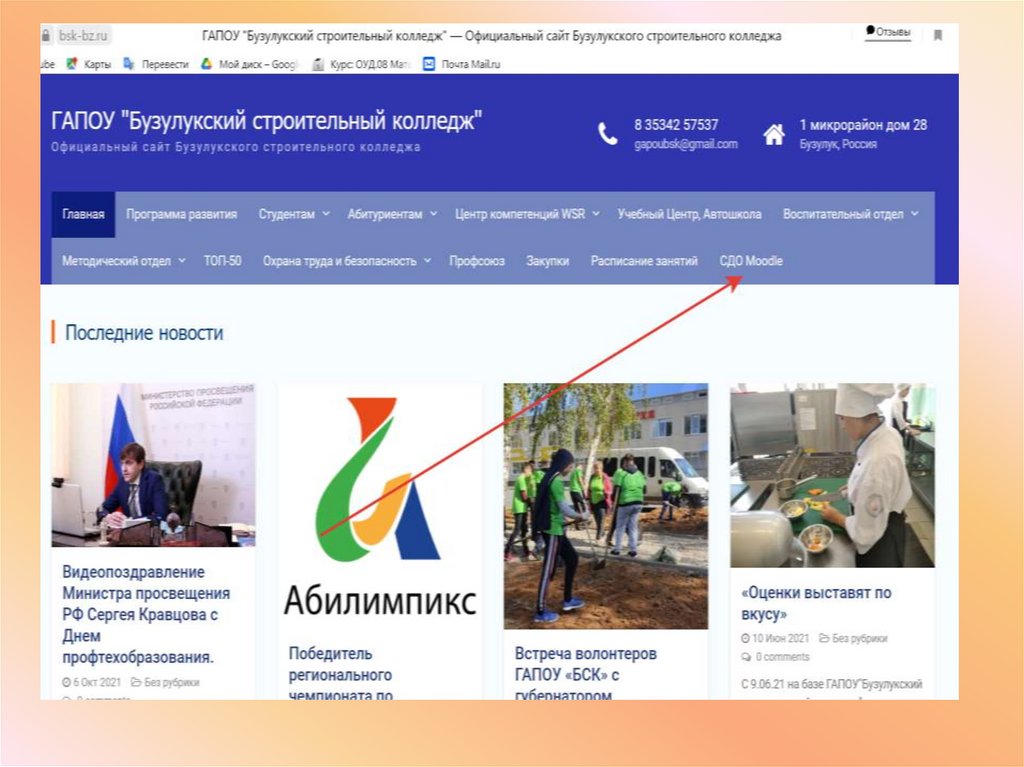Viewport: 1024px width, 767px height.
Task: Expand the Студентам dropdown arrow
Action: click(x=326, y=214)
